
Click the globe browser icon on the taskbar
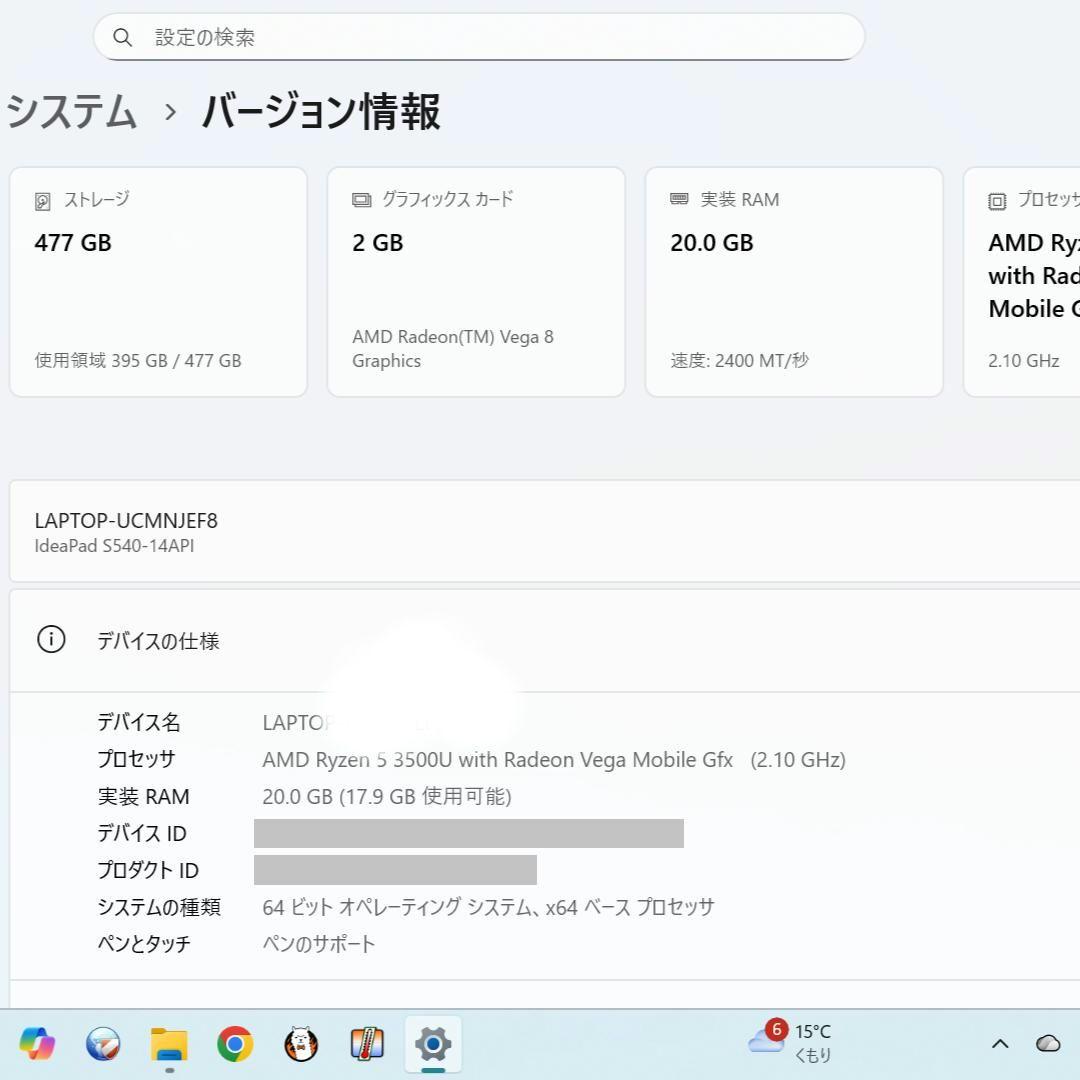pos(103,1043)
